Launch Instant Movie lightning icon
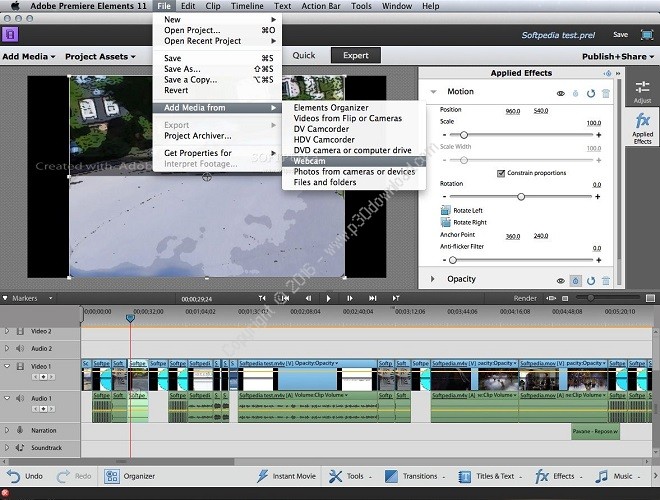The width and height of the screenshot is (660, 500). [263, 476]
